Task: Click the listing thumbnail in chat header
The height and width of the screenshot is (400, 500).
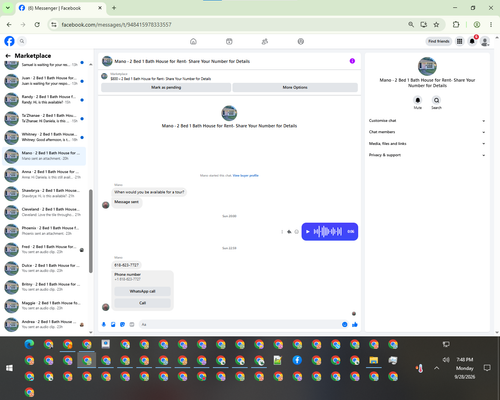Action: click(107, 61)
